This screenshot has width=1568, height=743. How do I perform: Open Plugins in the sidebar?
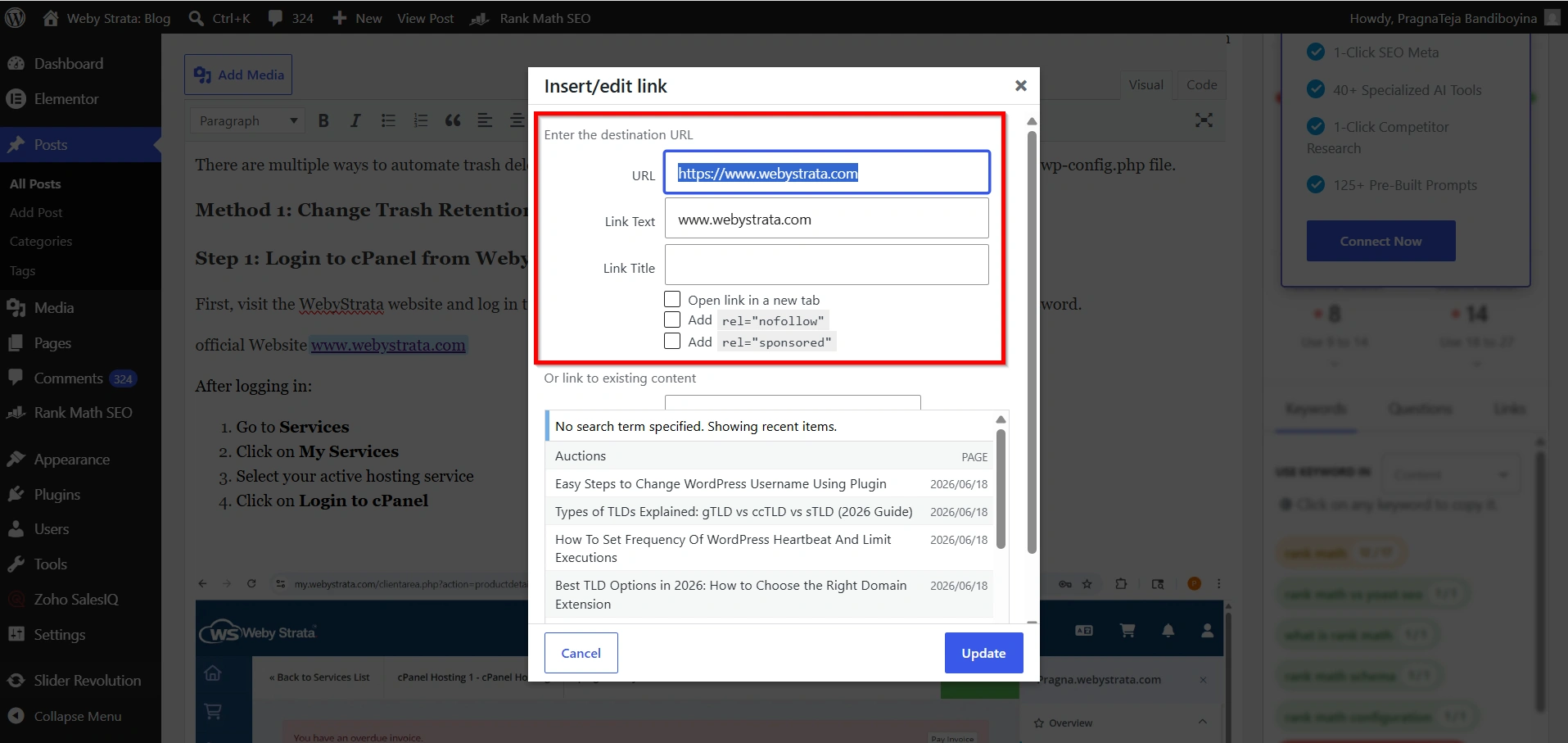point(57,495)
